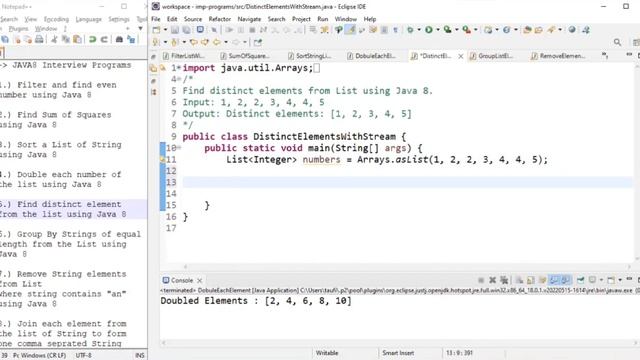Open the dropdown arrow next to the Debug icon
The width and height of the screenshot is (640, 360).
tap(419, 30)
